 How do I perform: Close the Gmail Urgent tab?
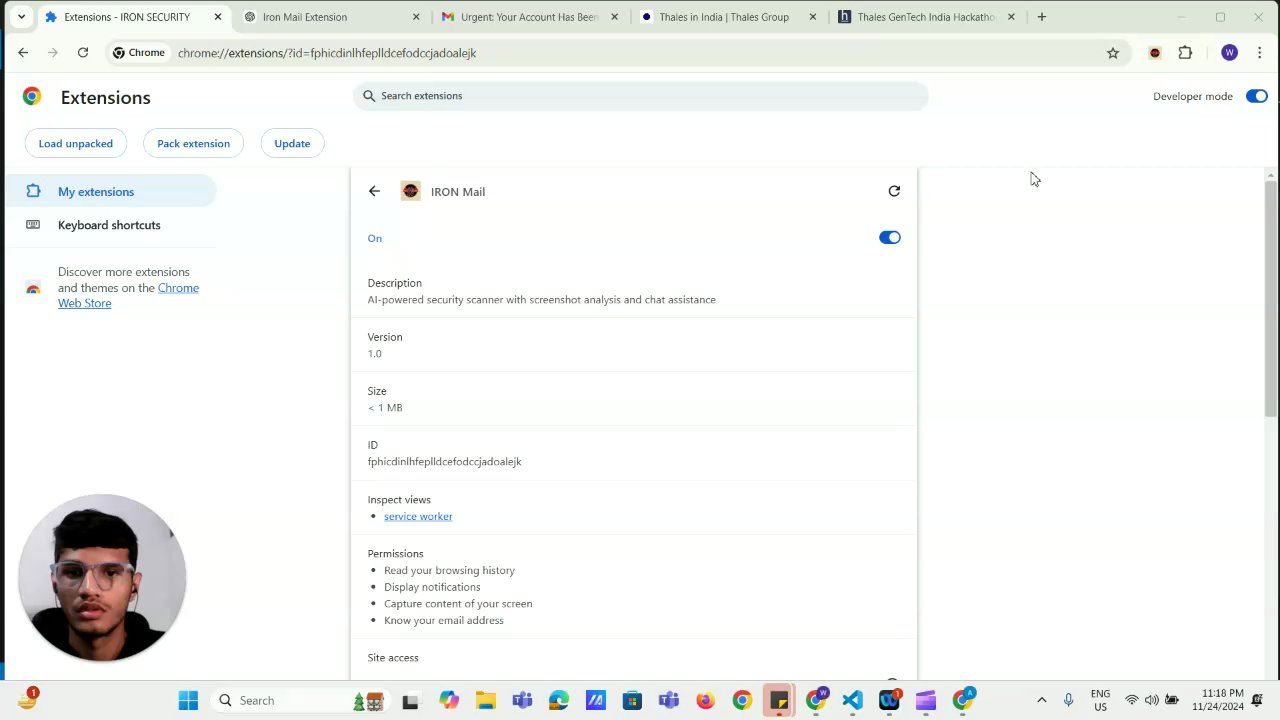click(614, 17)
